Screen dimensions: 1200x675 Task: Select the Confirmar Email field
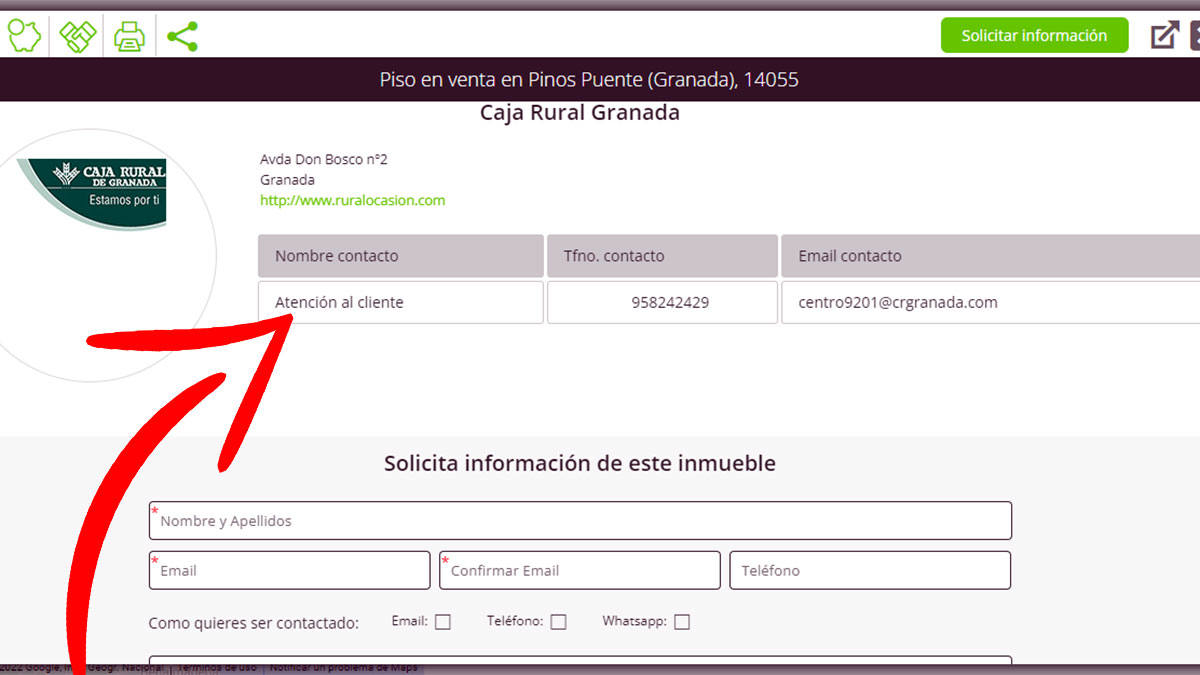point(580,570)
